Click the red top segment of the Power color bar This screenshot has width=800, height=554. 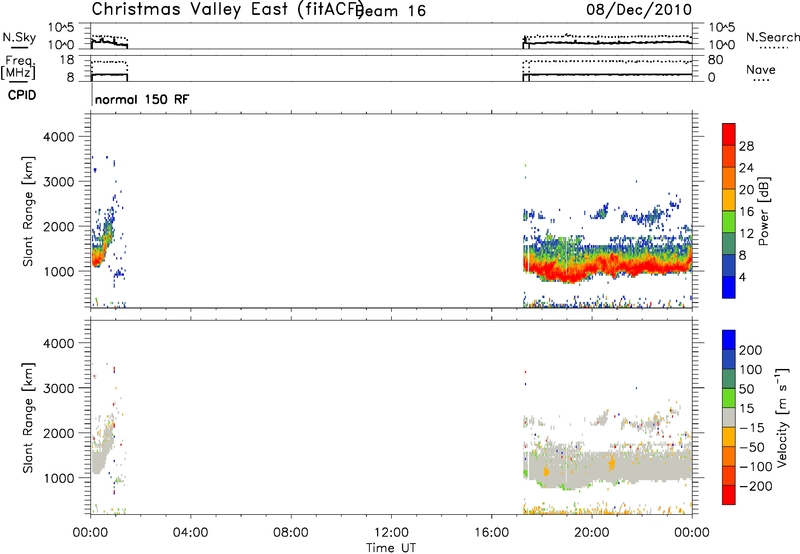pos(729,135)
